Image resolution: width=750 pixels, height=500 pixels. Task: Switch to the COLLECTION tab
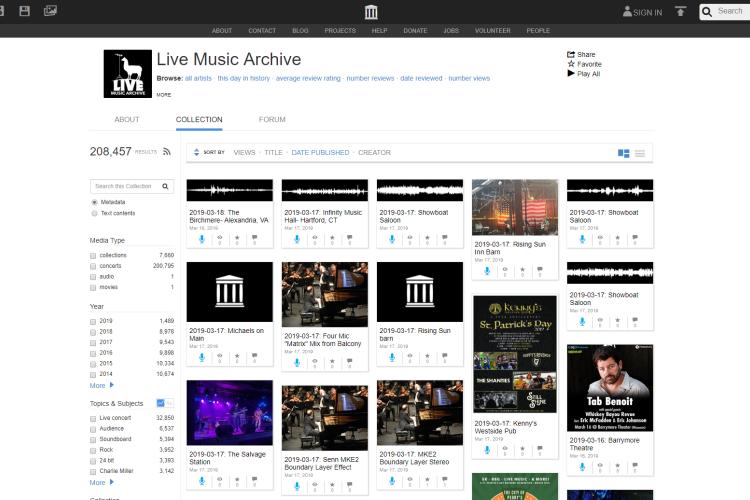tap(199, 120)
